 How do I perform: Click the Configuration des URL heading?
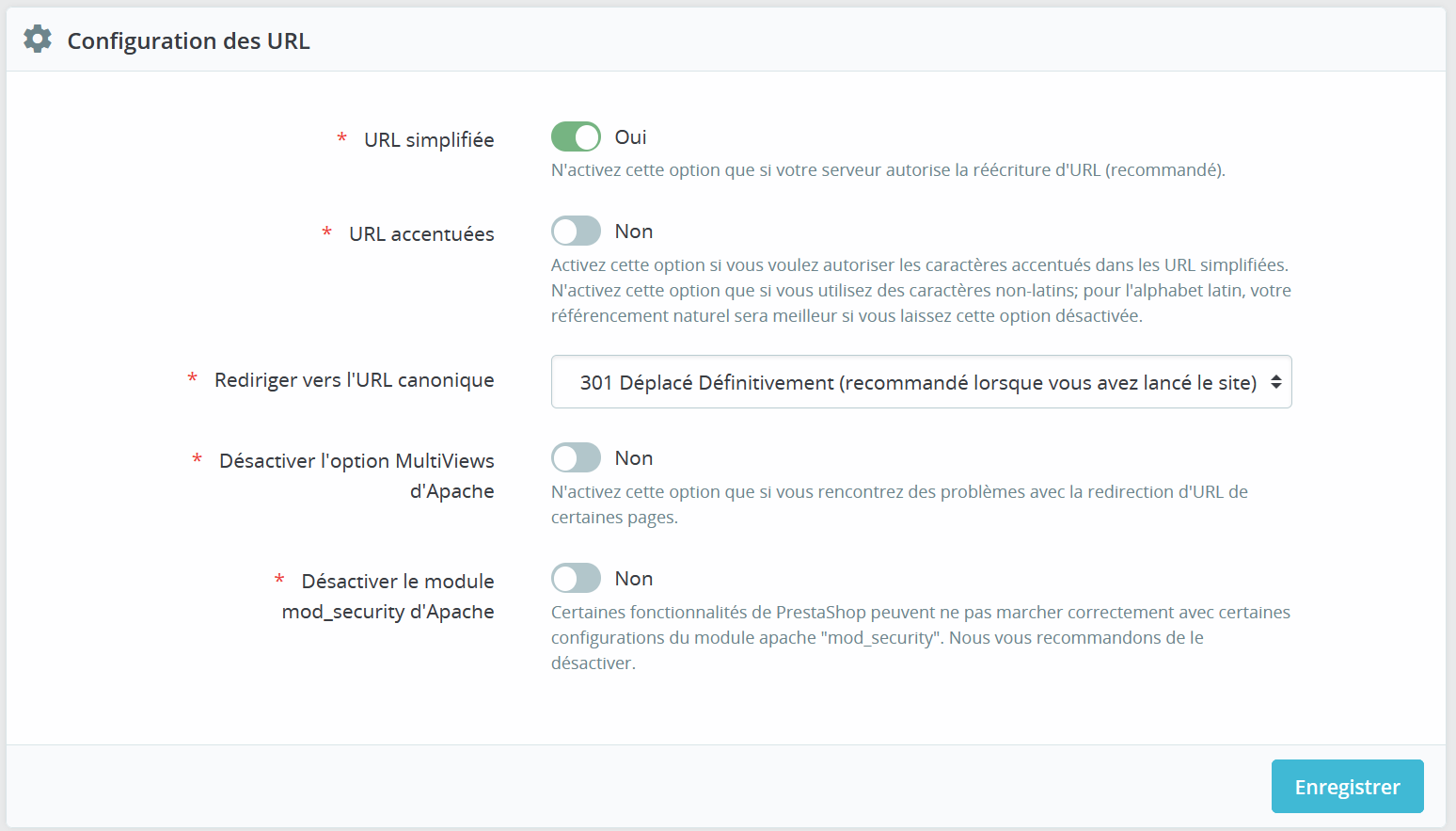pos(188,40)
